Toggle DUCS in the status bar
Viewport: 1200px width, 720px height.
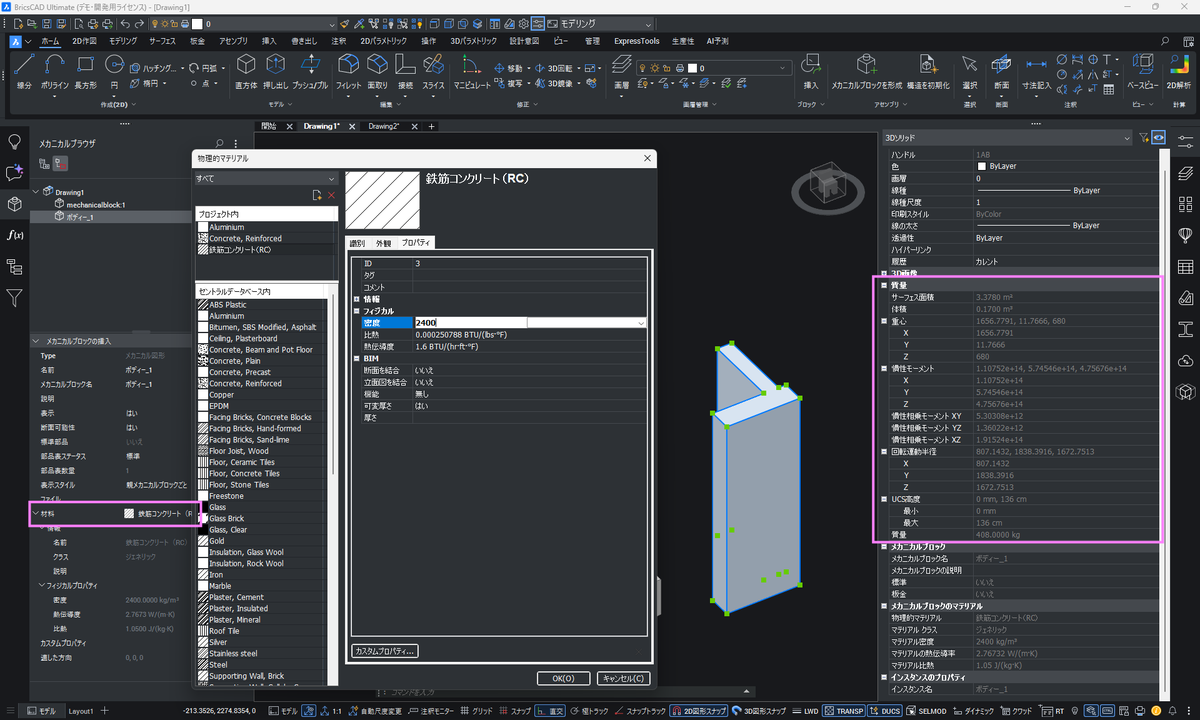click(885, 711)
